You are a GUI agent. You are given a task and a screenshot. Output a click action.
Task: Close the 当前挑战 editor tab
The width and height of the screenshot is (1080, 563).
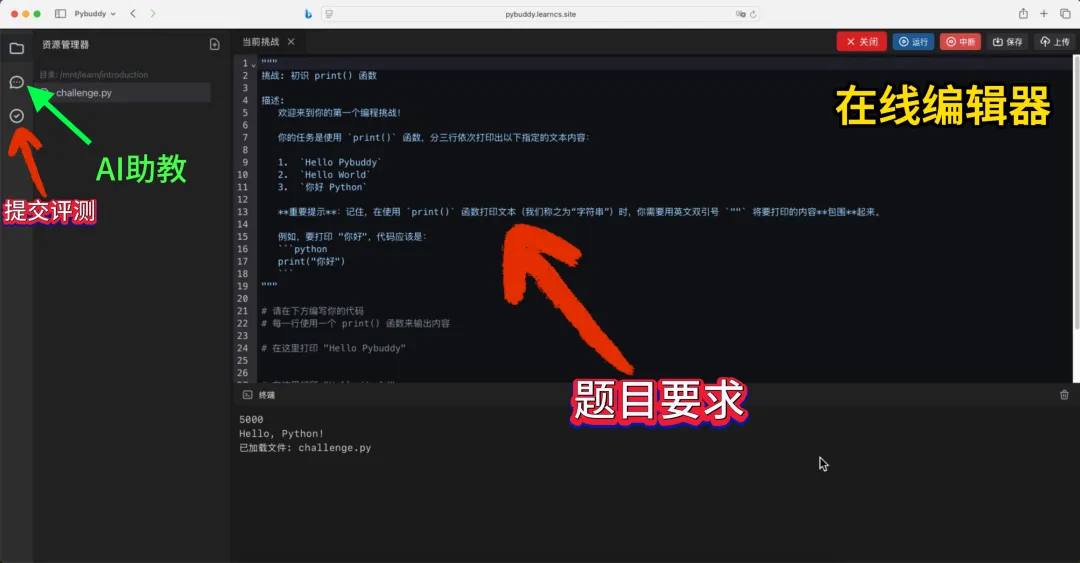(x=291, y=42)
